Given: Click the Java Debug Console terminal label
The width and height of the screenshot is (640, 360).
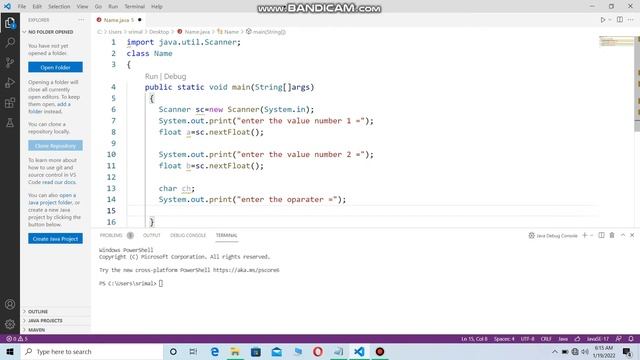Looking at the screenshot, I should pyautogui.click(x=553, y=236).
